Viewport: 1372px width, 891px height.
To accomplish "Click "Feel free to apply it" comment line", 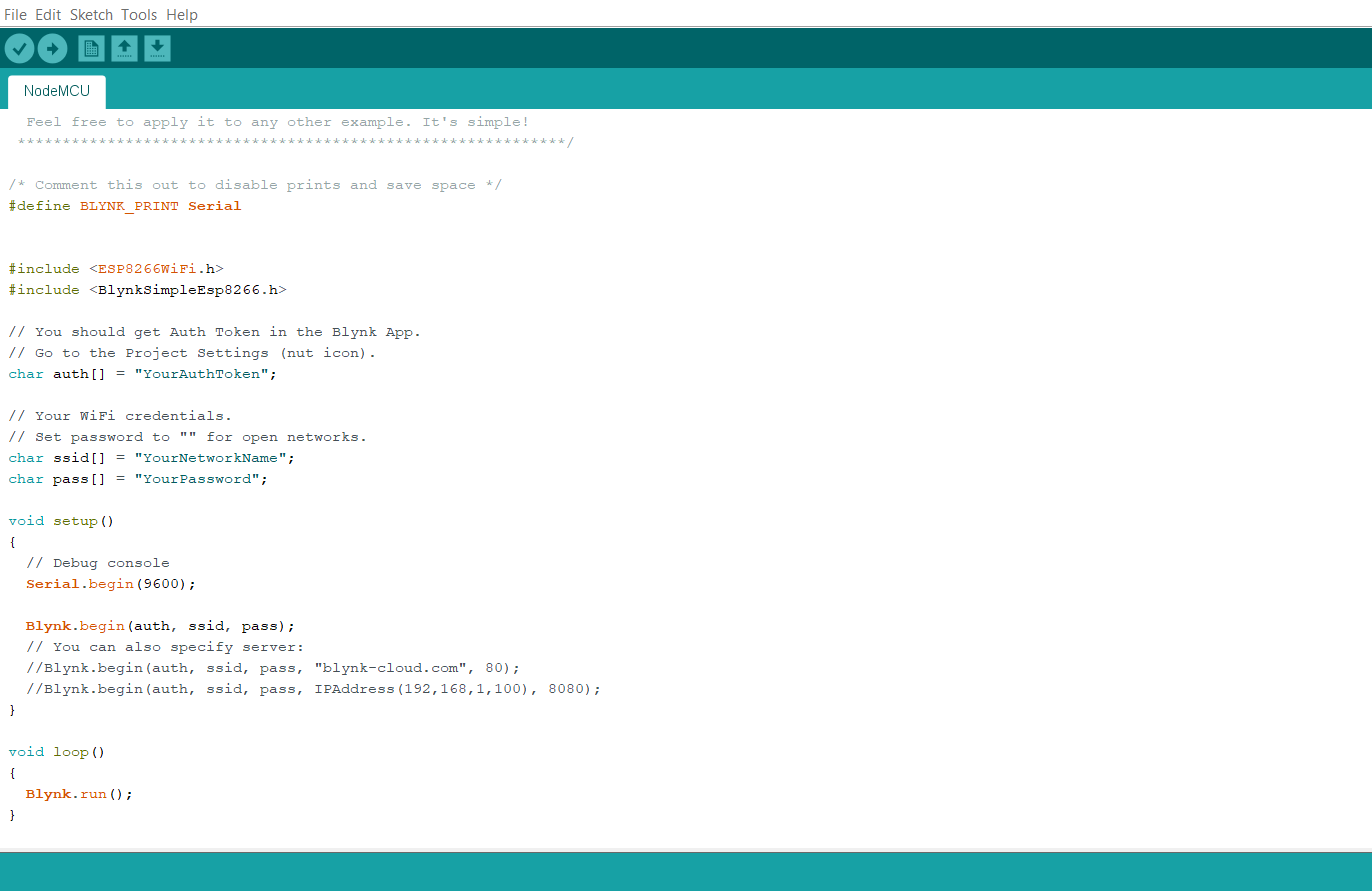I will pos(278,122).
